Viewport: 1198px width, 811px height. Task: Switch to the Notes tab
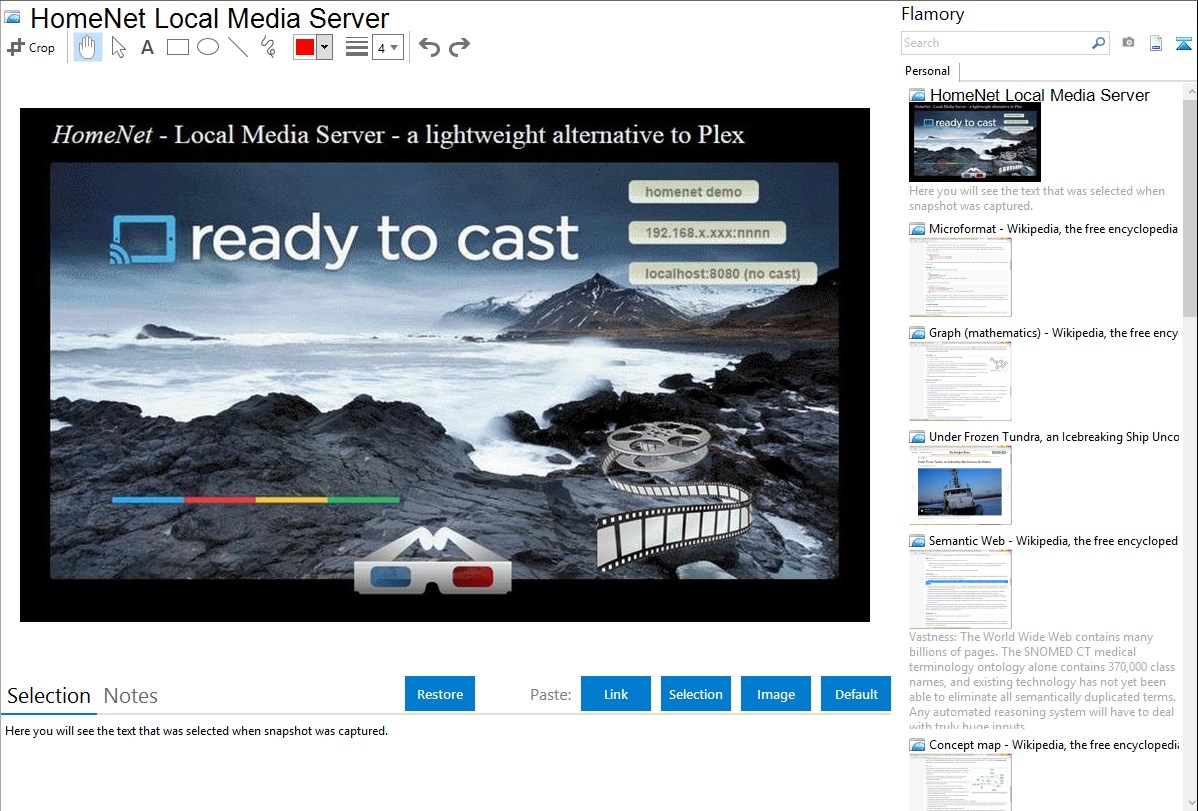pyautogui.click(x=131, y=696)
